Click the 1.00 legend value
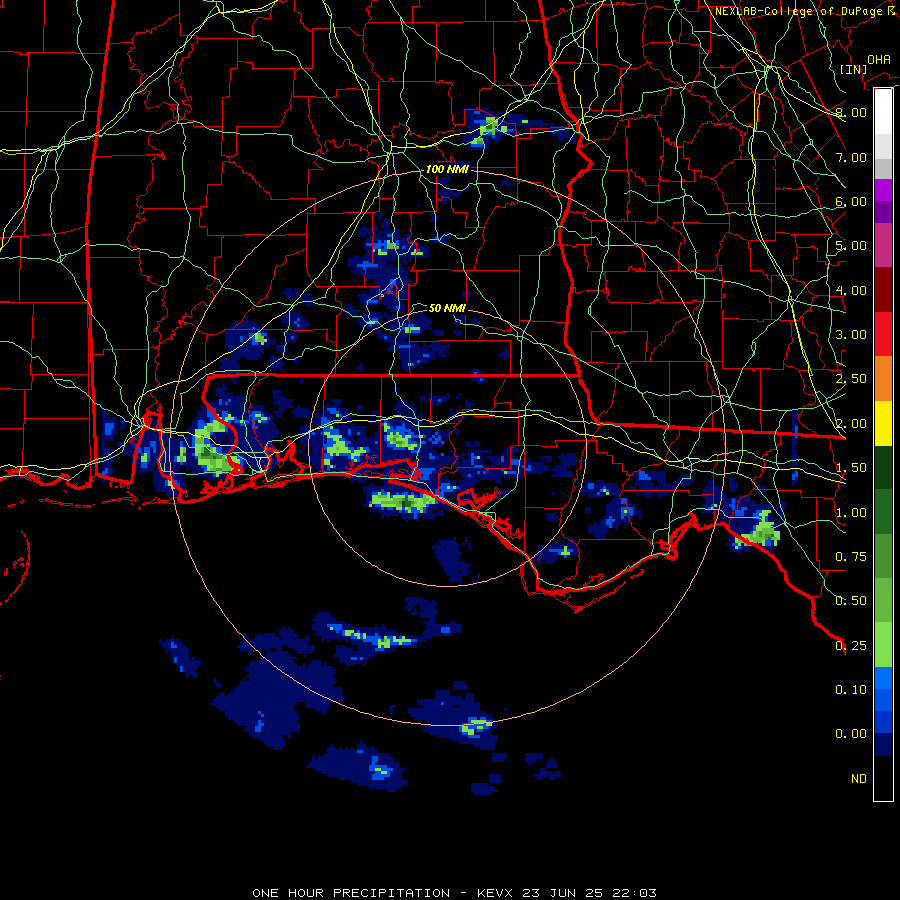The width and height of the screenshot is (900, 900). 851,513
